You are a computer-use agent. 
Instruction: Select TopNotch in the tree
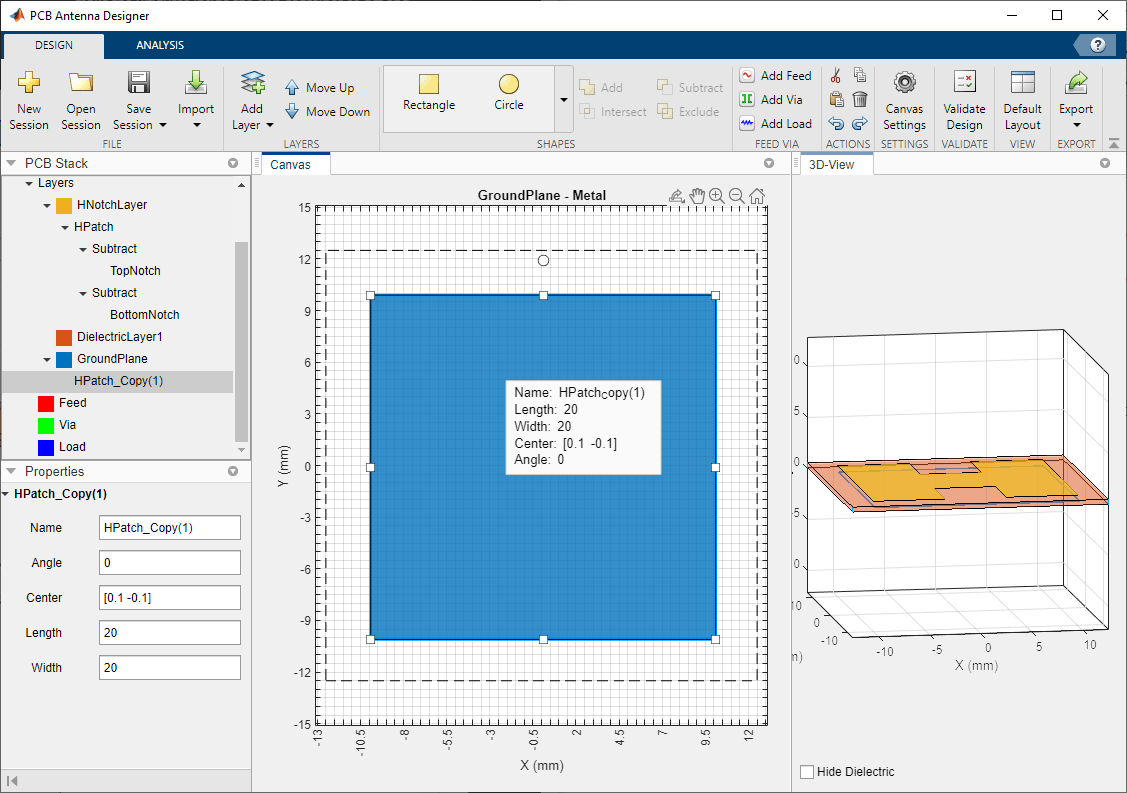tap(135, 270)
